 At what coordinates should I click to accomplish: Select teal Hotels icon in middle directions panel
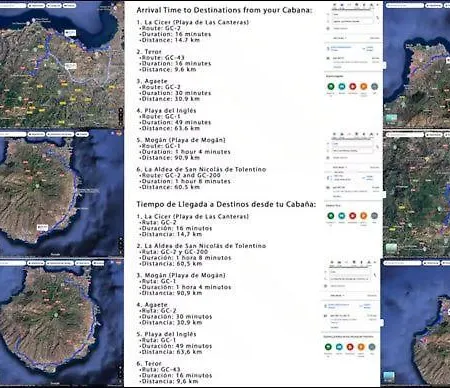342,216
